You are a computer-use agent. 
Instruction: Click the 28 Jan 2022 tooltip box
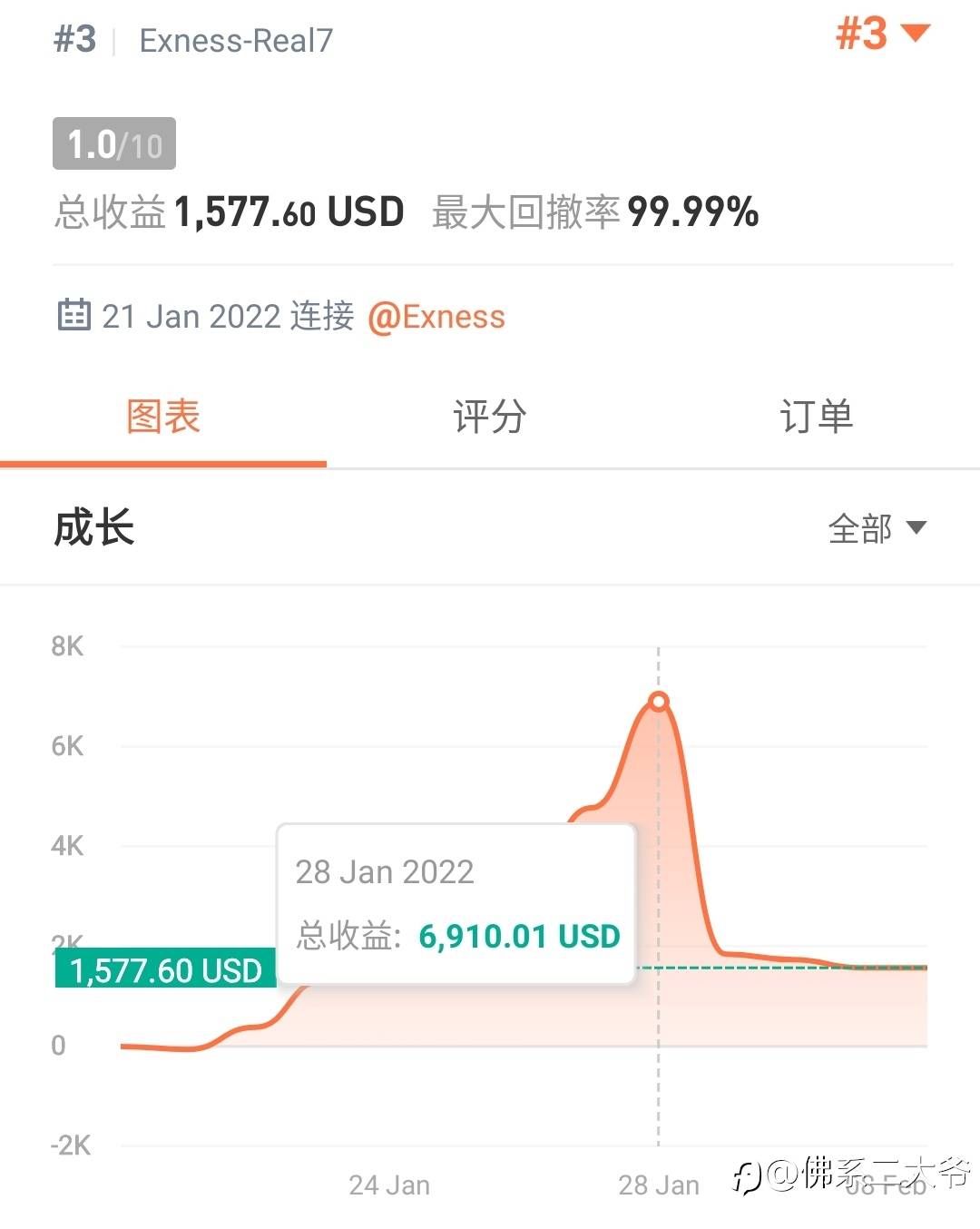(456, 904)
